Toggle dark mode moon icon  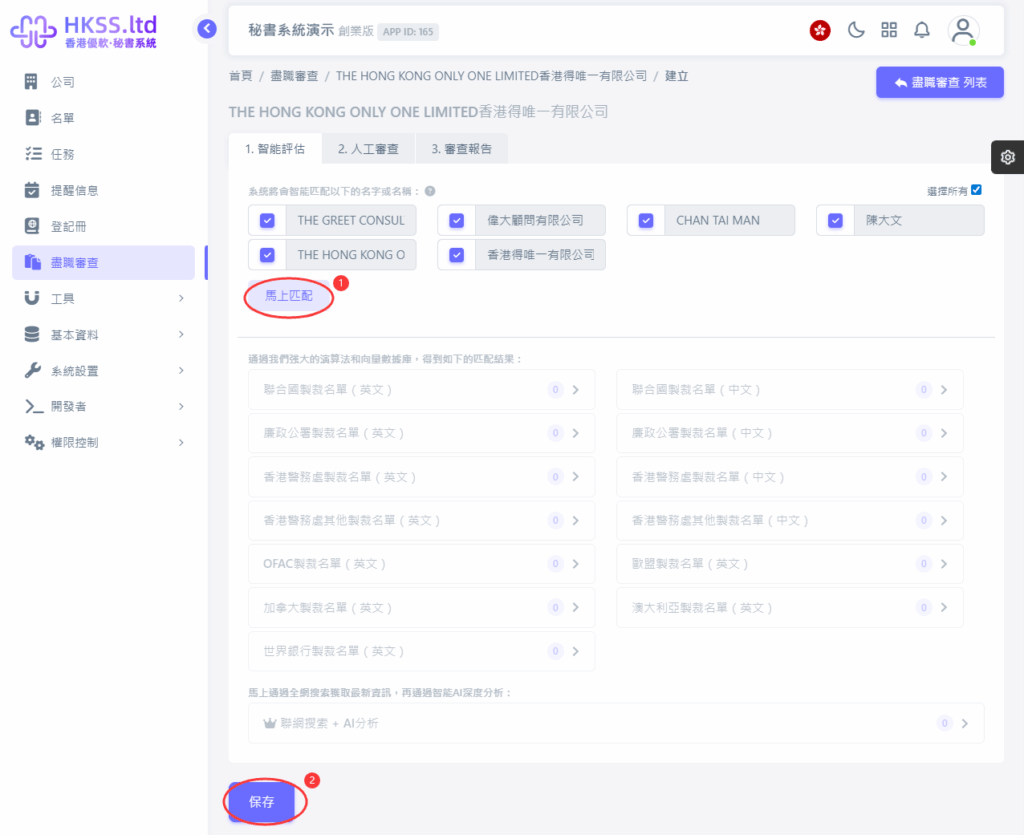point(856,30)
